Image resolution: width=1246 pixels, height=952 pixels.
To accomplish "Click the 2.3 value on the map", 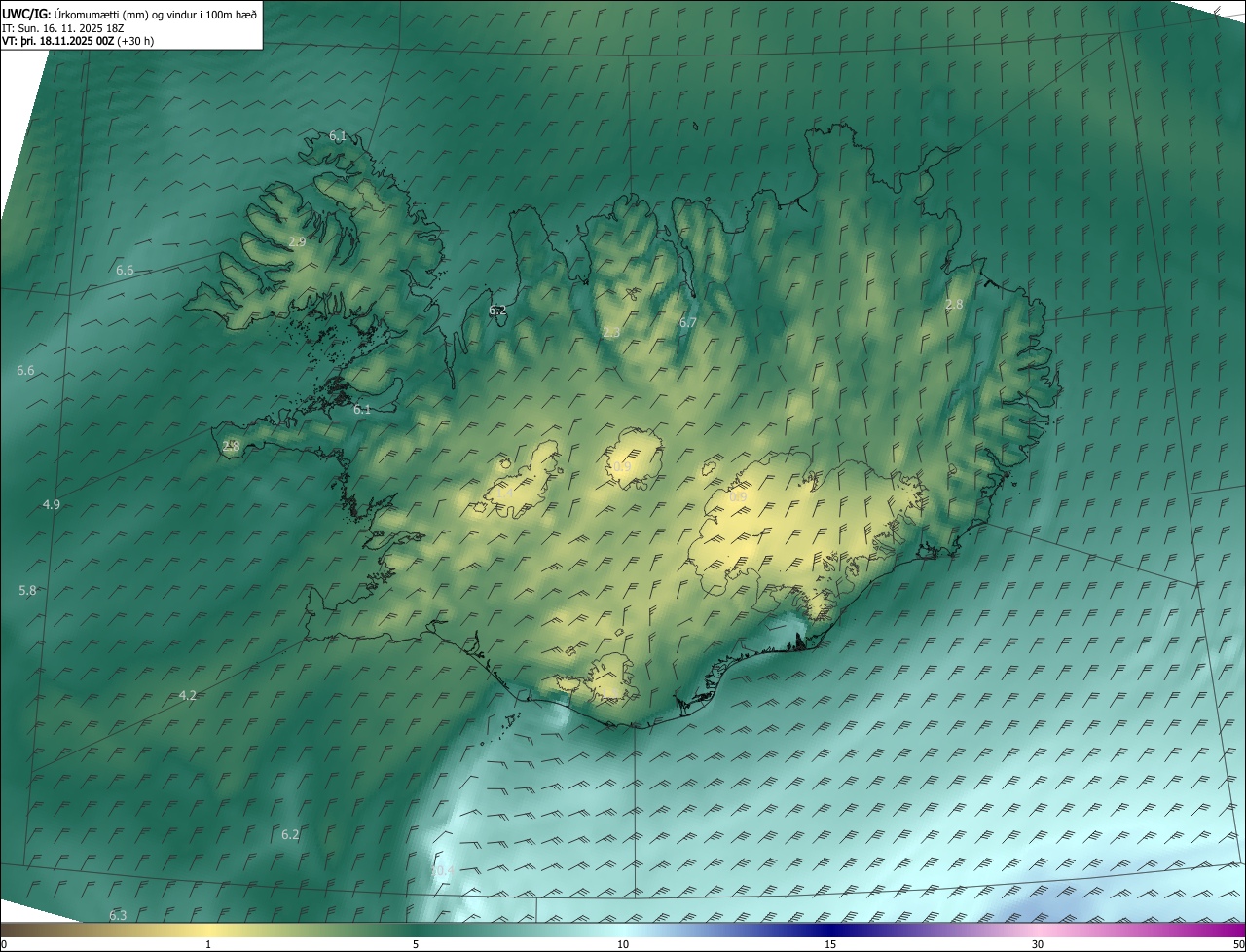I will (x=611, y=333).
